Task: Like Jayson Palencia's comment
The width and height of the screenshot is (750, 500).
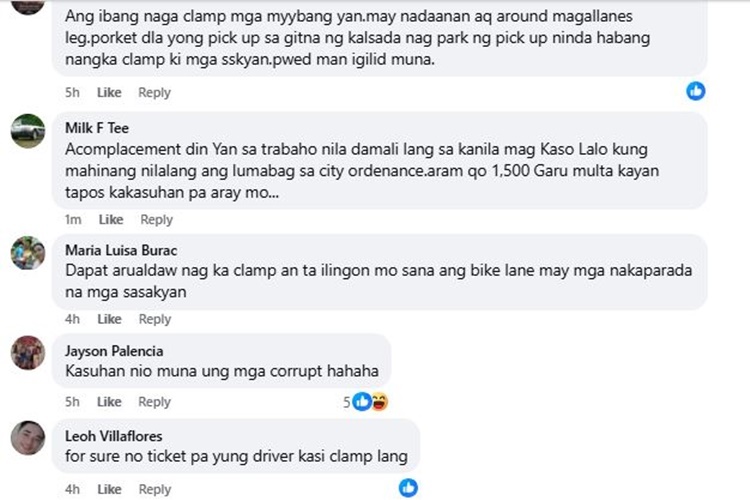Action: tap(109, 402)
